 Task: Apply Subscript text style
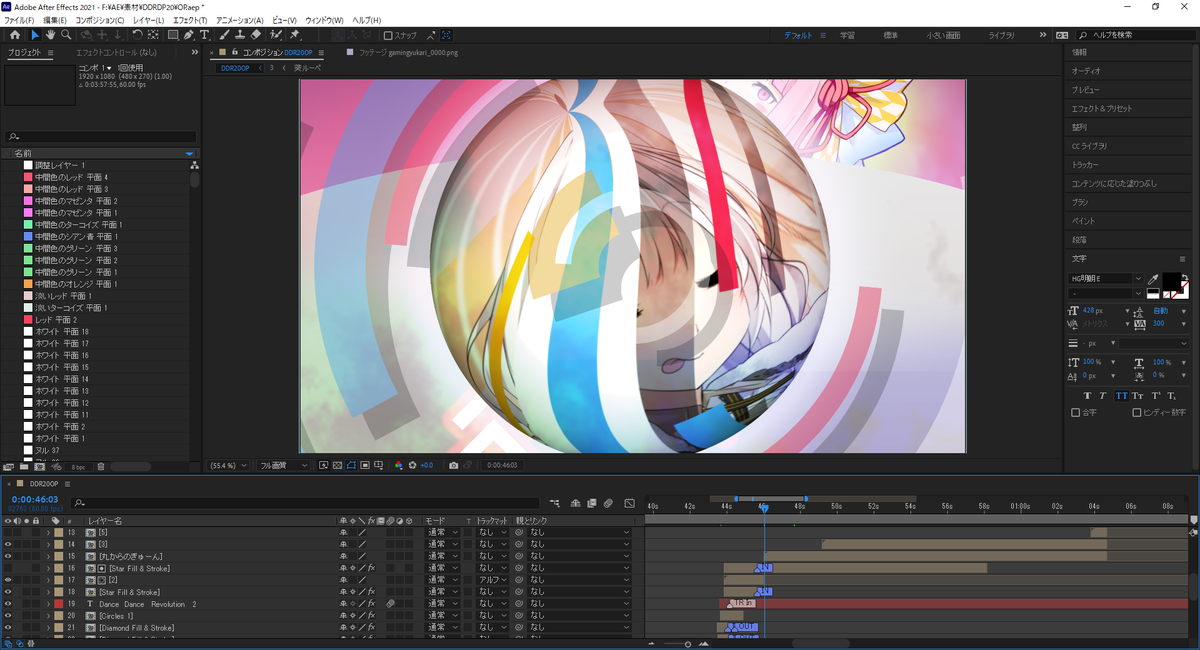1172,396
